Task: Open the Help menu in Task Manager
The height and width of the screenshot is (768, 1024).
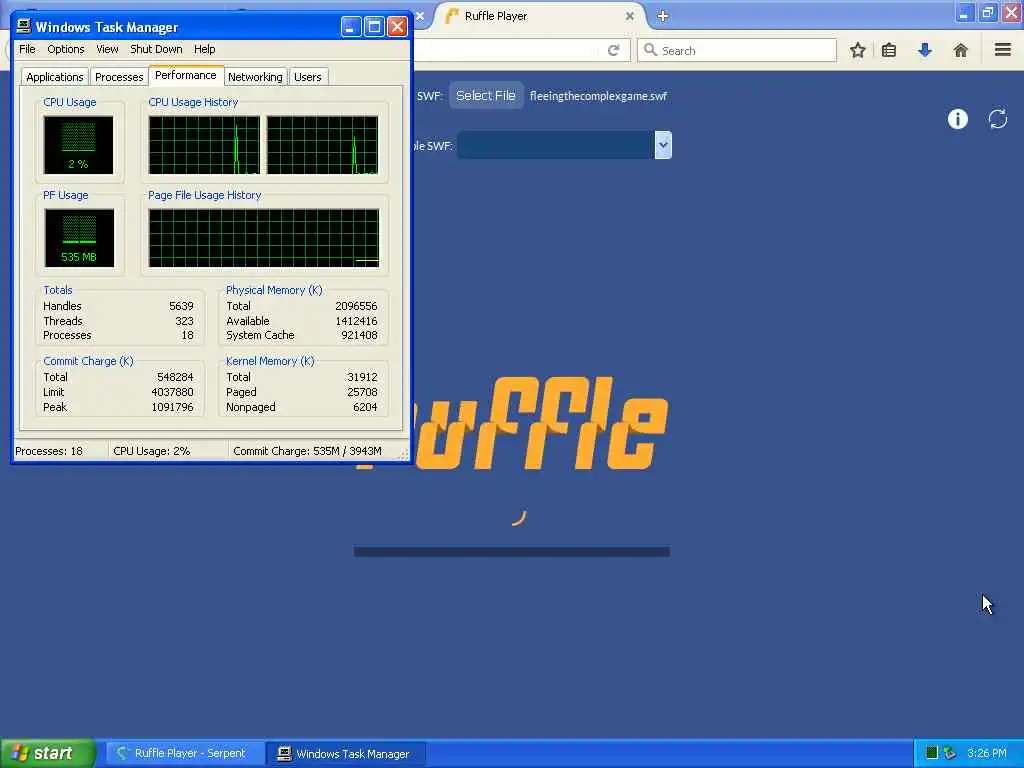Action: (204, 49)
